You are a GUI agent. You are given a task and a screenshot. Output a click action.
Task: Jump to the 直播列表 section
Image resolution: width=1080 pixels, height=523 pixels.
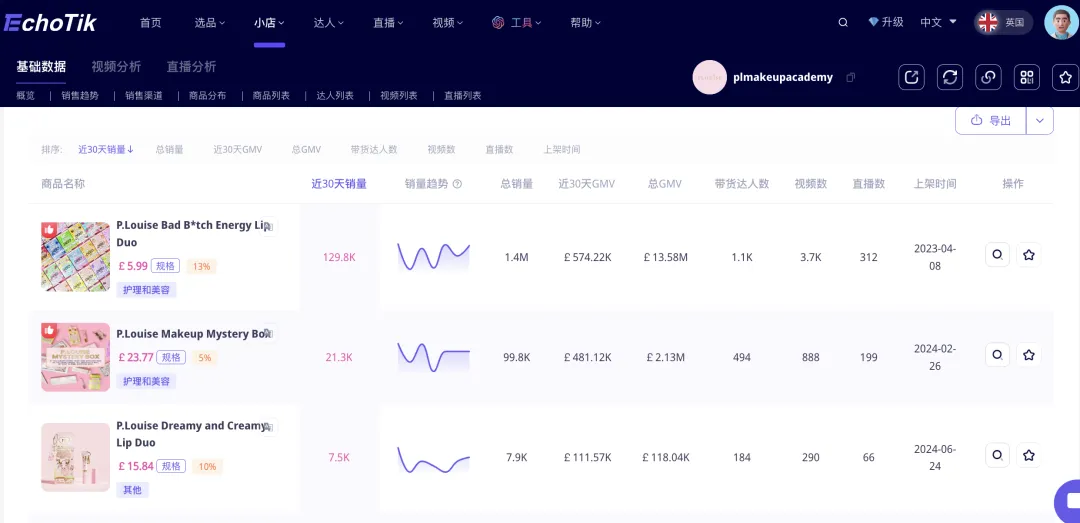click(x=462, y=96)
